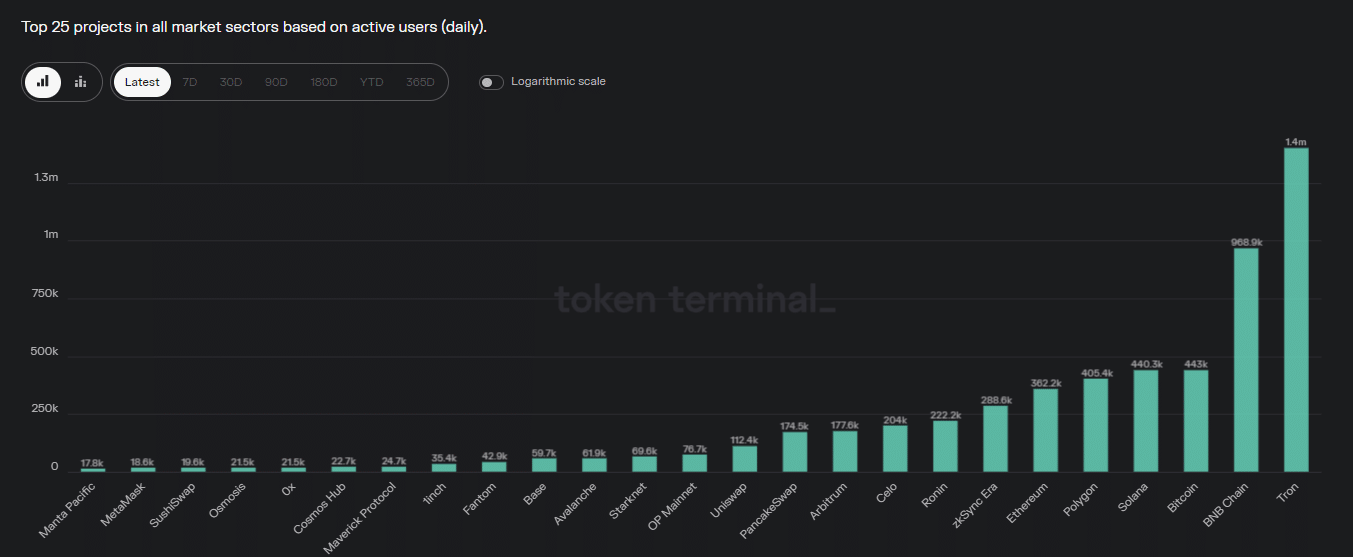1353x557 pixels.
Task: Click the Ethereum bar in the chart
Action: tap(1046, 430)
